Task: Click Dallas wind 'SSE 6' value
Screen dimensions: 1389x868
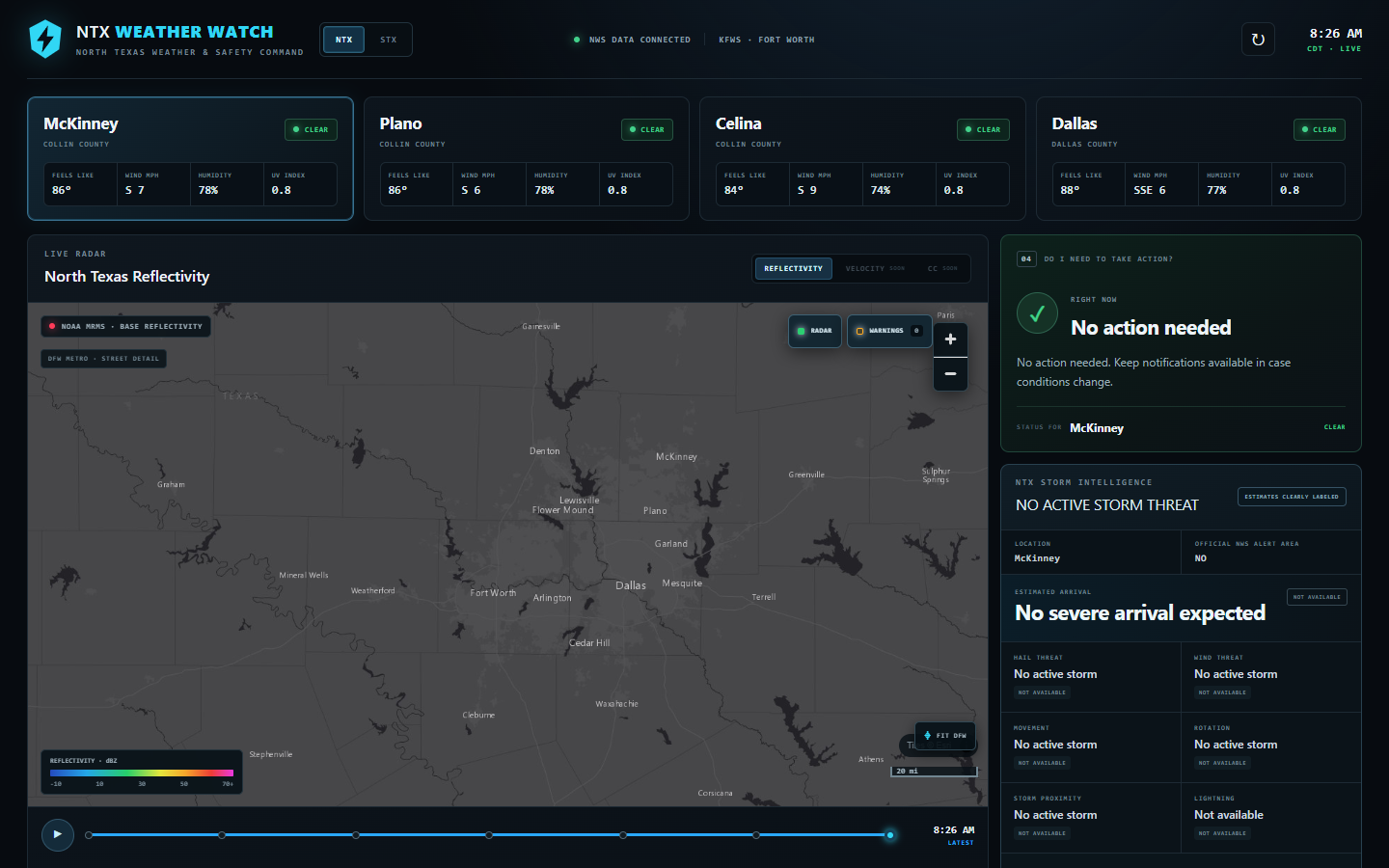Action: coord(1150,190)
